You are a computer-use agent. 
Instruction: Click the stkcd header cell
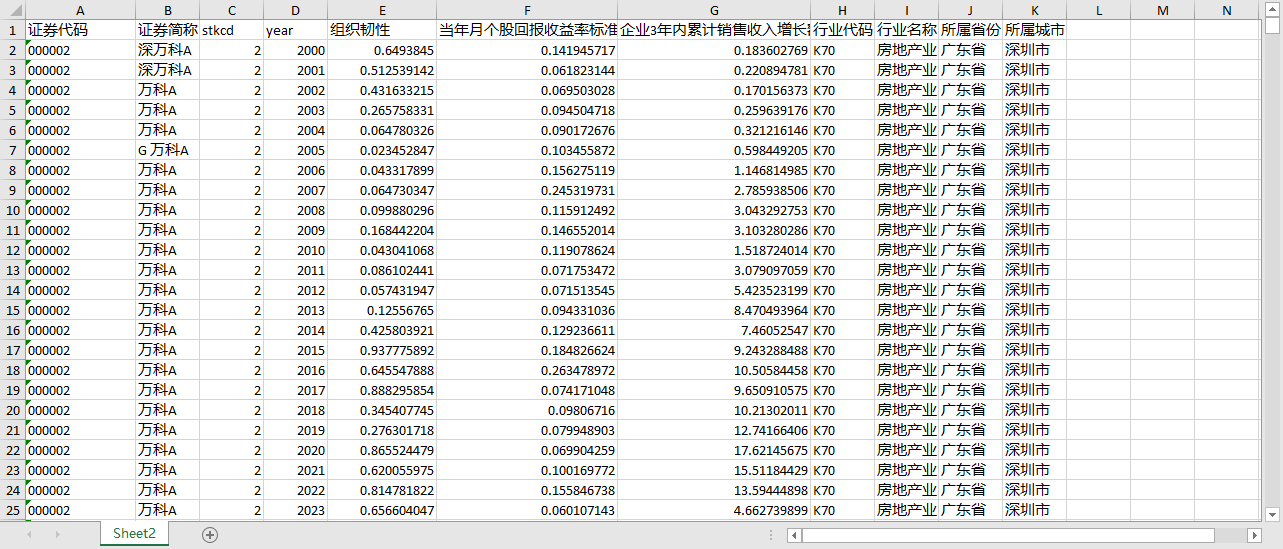coord(231,30)
